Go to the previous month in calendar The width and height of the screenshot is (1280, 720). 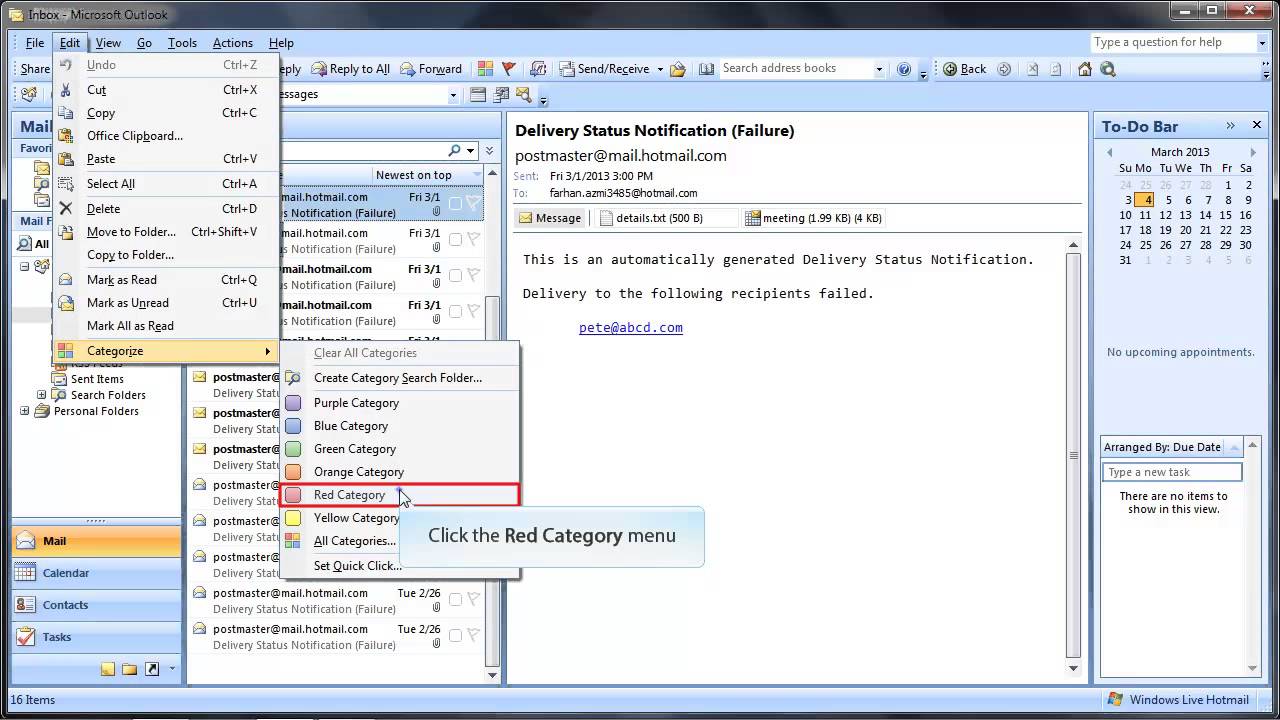coord(1109,152)
